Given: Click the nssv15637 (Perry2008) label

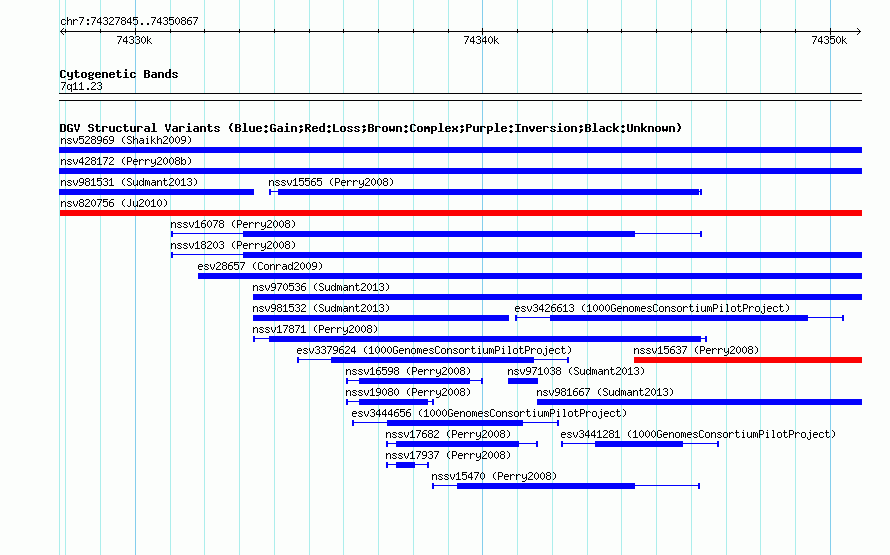Looking at the screenshot, I should (x=696, y=350).
